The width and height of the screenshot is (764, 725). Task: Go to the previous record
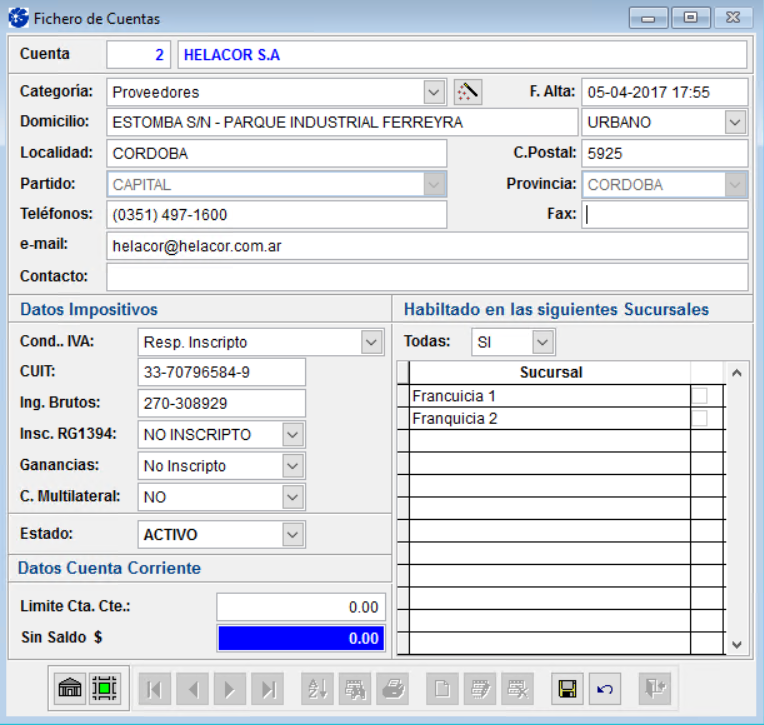[192, 689]
